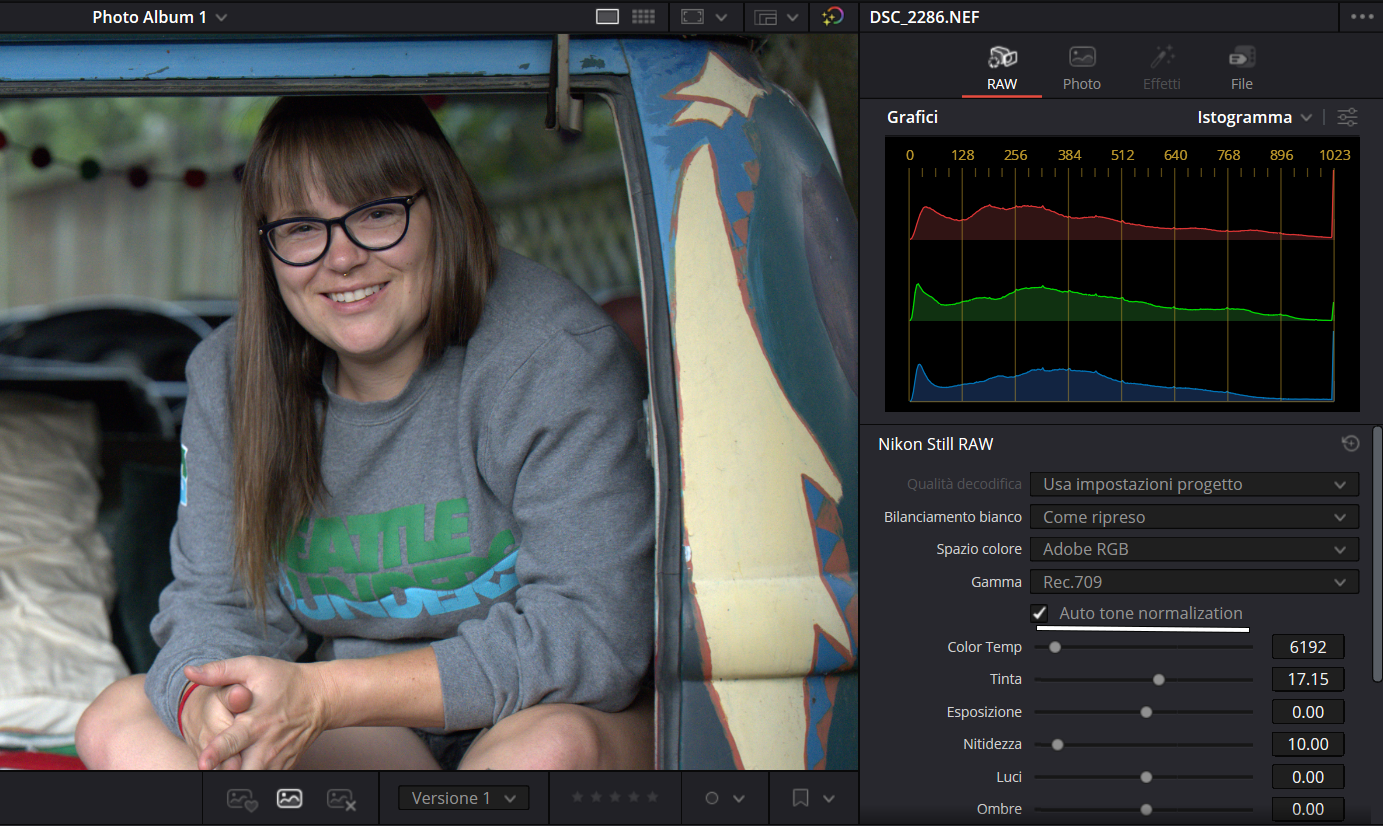Viewport: 1383px width, 826px height.
Task: Switch to the File tab
Action: pyautogui.click(x=1242, y=68)
